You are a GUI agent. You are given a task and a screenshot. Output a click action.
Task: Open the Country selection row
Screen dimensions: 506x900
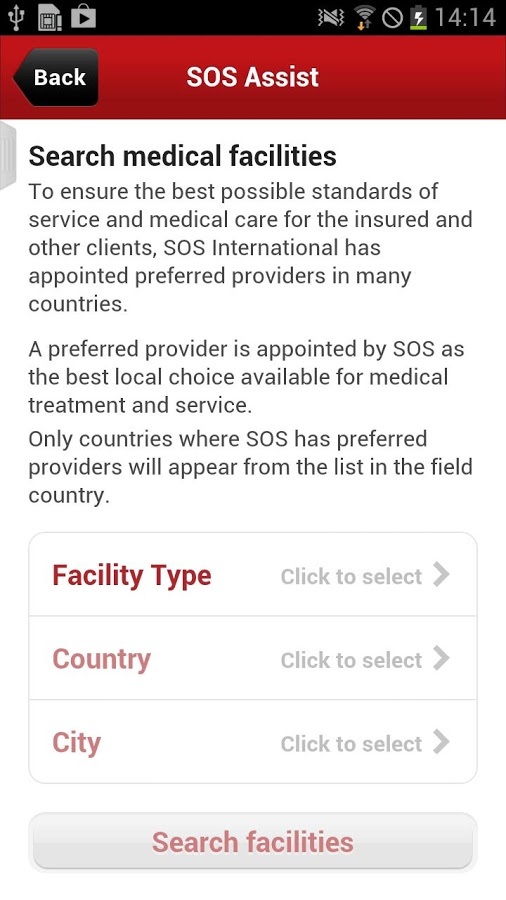(x=252, y=658)
